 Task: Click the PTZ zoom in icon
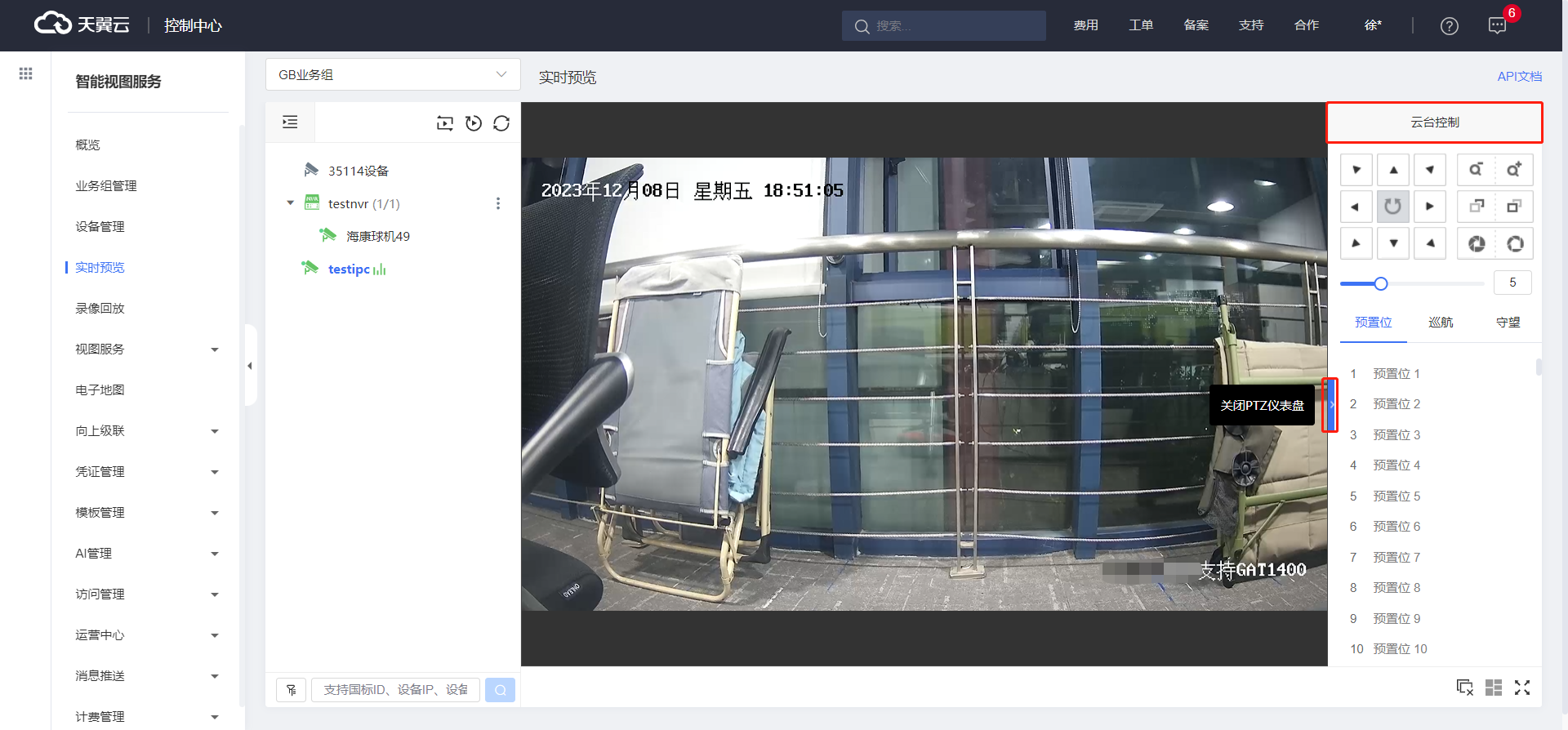pyautogui.click(x=1513, y=170)
